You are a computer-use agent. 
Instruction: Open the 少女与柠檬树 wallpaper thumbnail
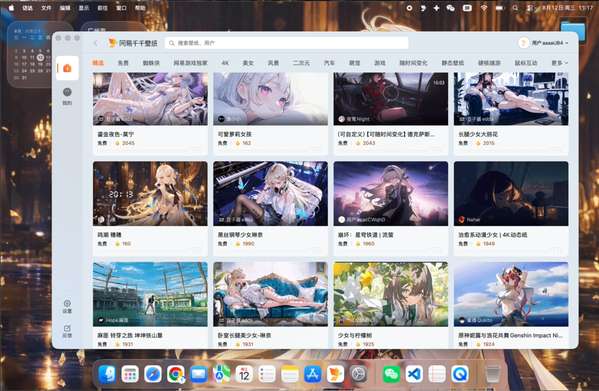(391, 294)
